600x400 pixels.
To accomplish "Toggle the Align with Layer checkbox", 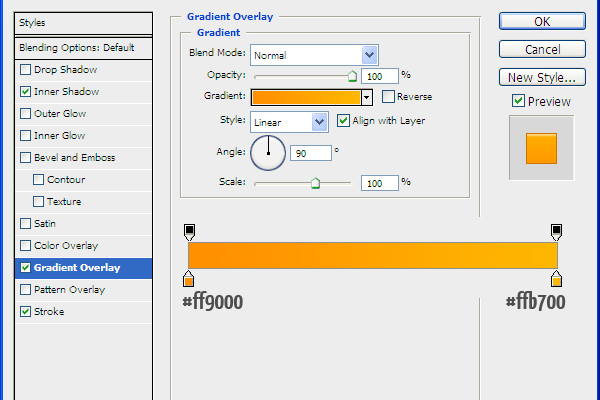I will (x=343, y=121).
